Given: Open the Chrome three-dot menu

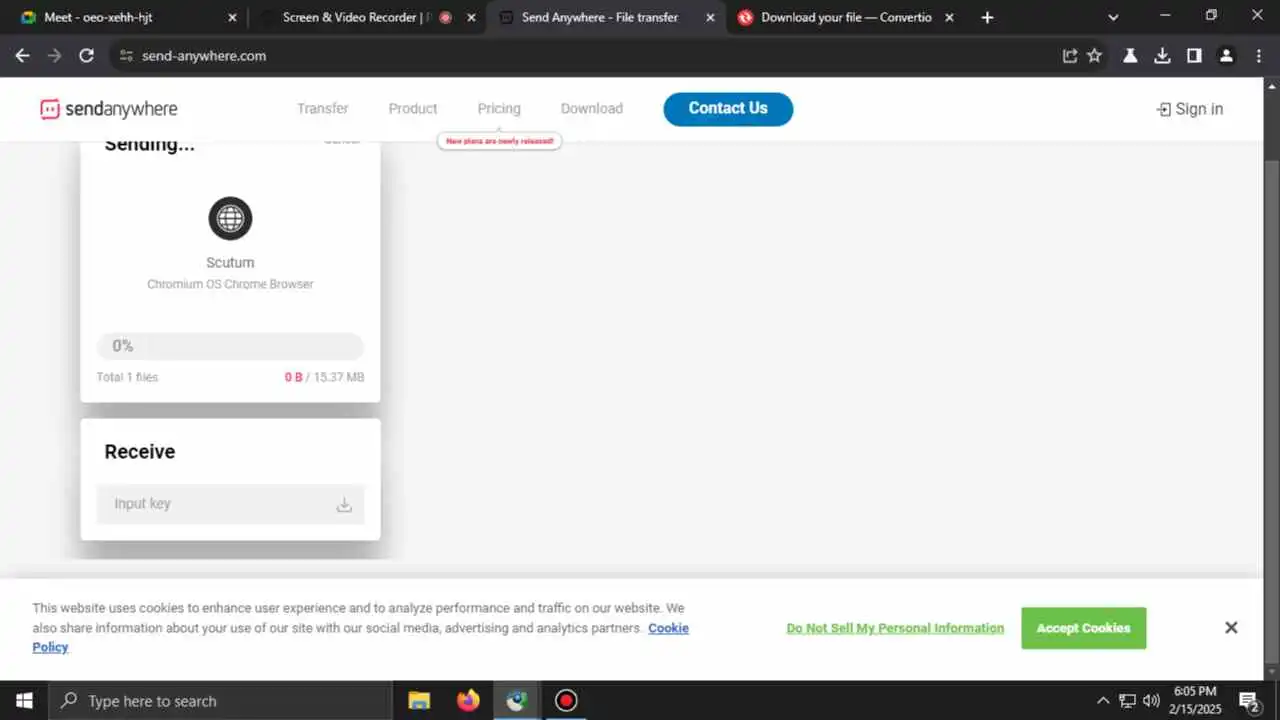Looking at the screenshot, I should (1259, 56).
